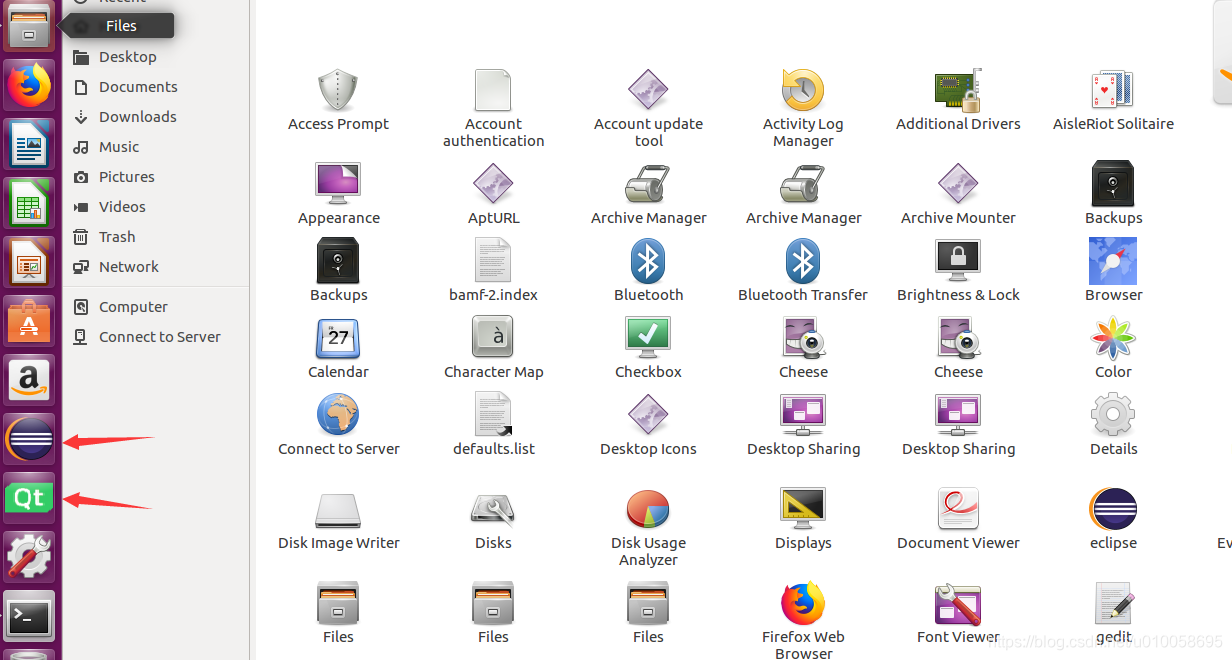This screenshot has height=660, width=1232.
Task: Select the Access Prompt shield icon
Action: [x=338, y=90]
